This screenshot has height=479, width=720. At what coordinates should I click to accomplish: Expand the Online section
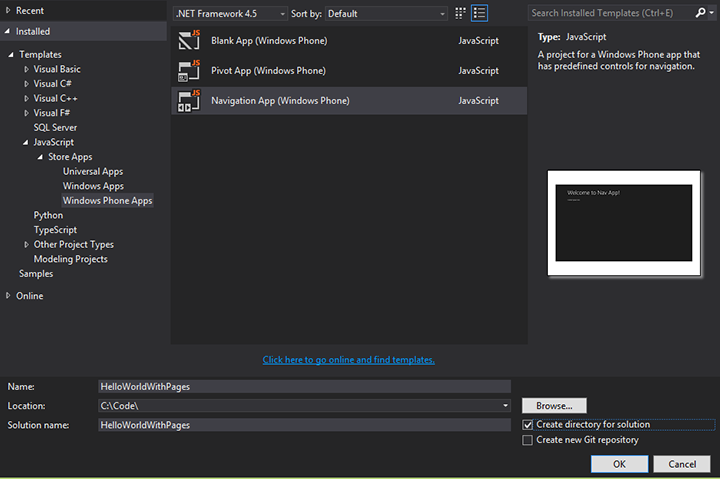(8, 296)
